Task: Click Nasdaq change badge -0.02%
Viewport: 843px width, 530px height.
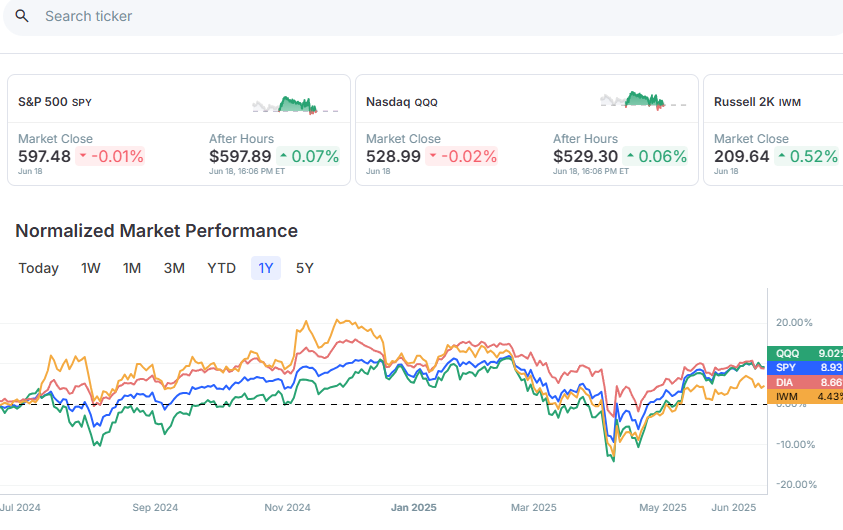Action: click(461, 156)
